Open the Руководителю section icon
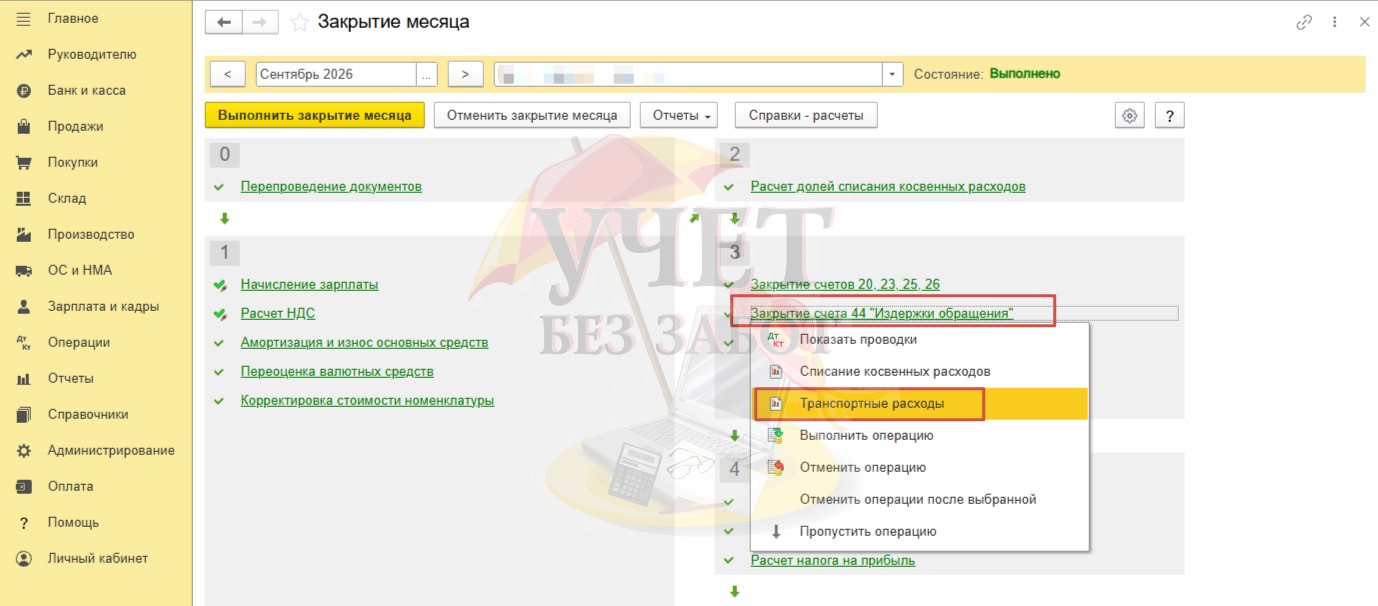This screenshot has width=1378, height=606. tap(24, 55)
